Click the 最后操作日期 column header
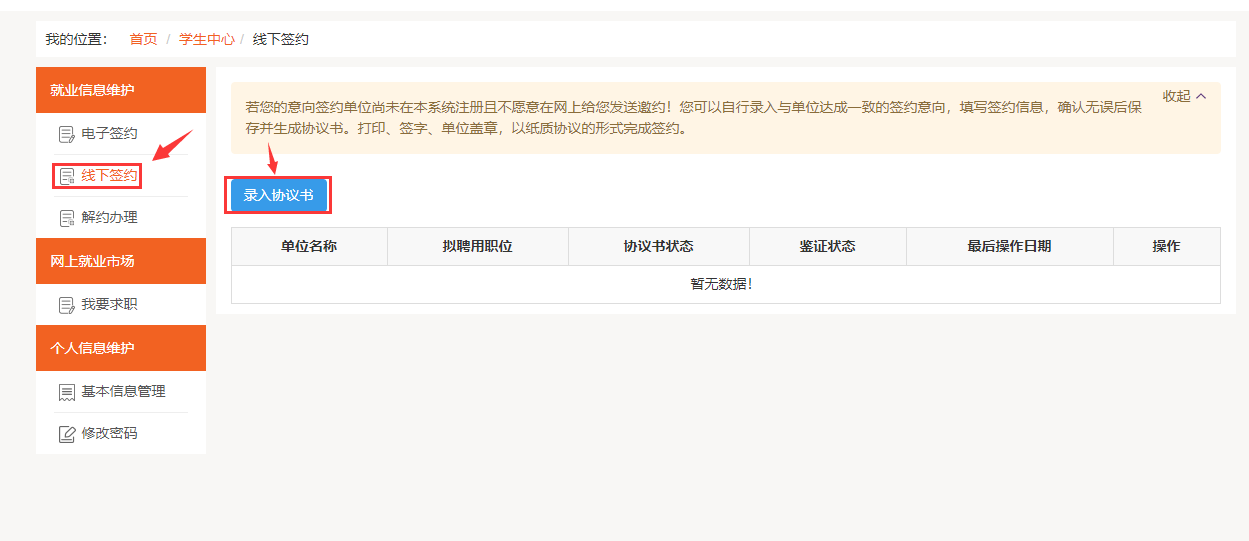The height and width of the screenshot is (541, 1249). click(x=1009, y=247)
